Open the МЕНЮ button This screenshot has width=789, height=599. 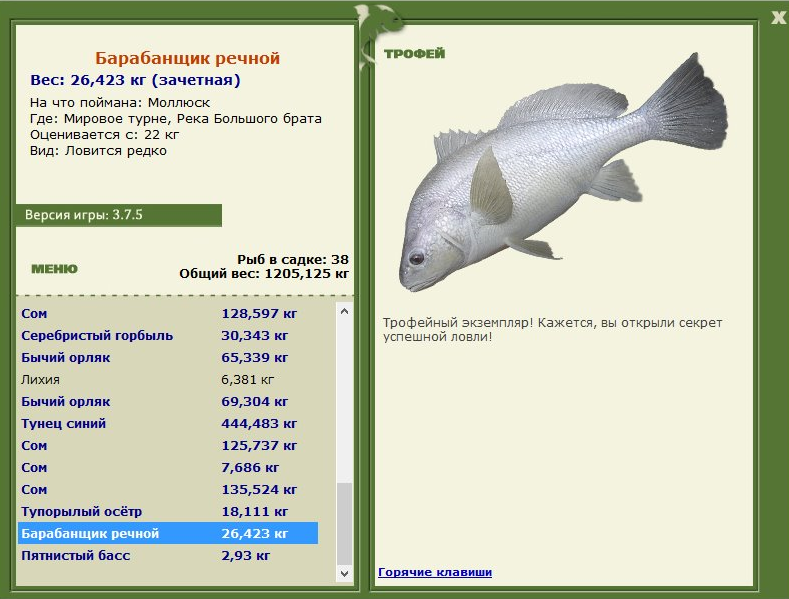(54, 269)
